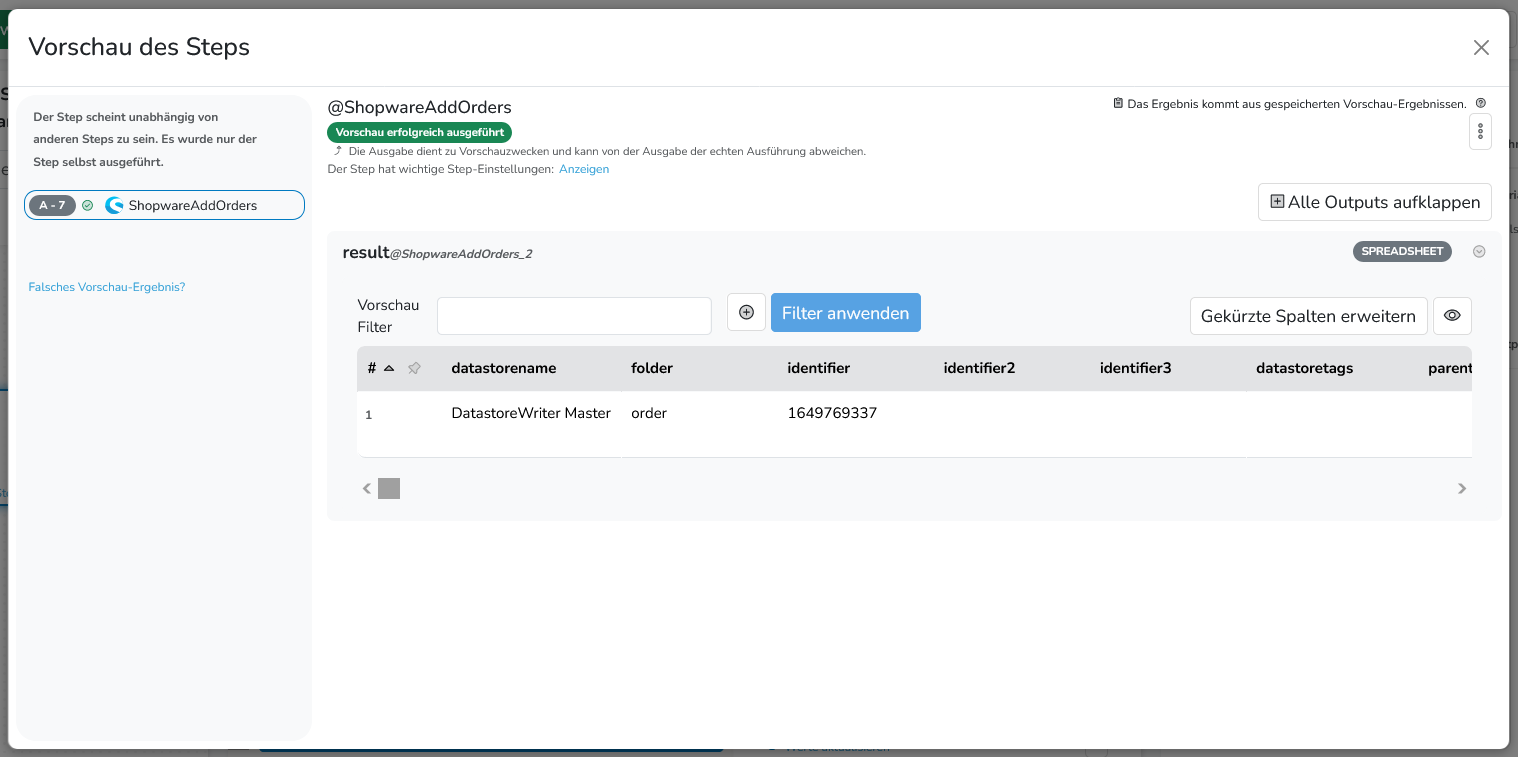Click the SPREADSHEET badge
The width and height of the screenshot is (1518, 757).
1403,251
